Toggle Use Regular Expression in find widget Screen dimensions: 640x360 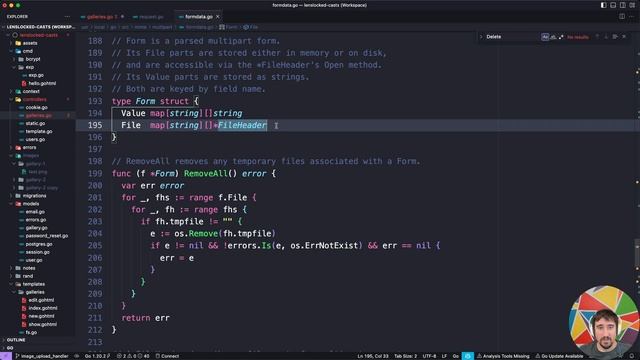click(x=561, y=37)
